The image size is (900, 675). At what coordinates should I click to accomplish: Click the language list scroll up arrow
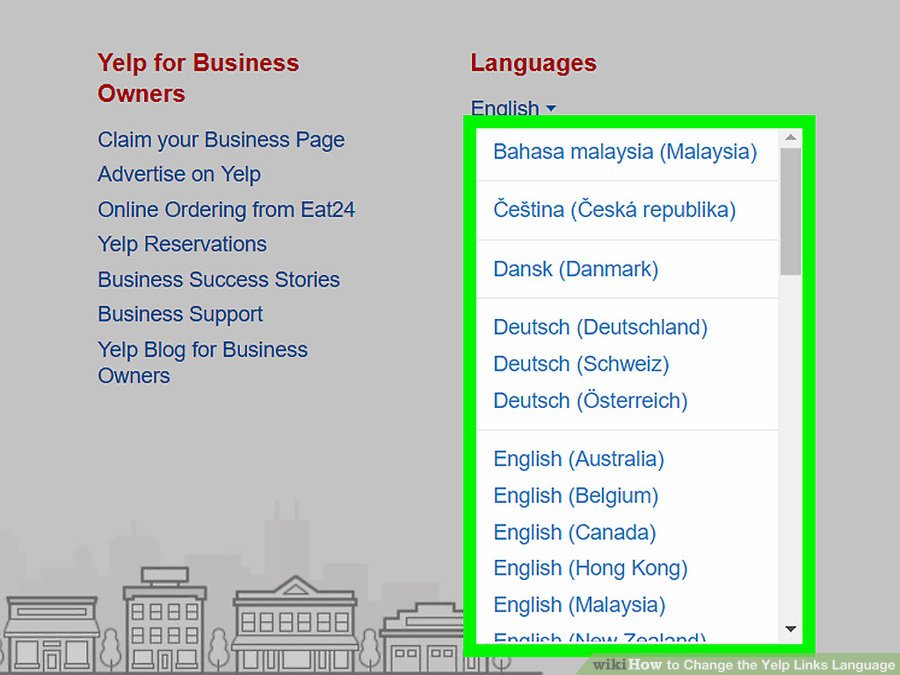pyautogui.click(x=790, y=138)
